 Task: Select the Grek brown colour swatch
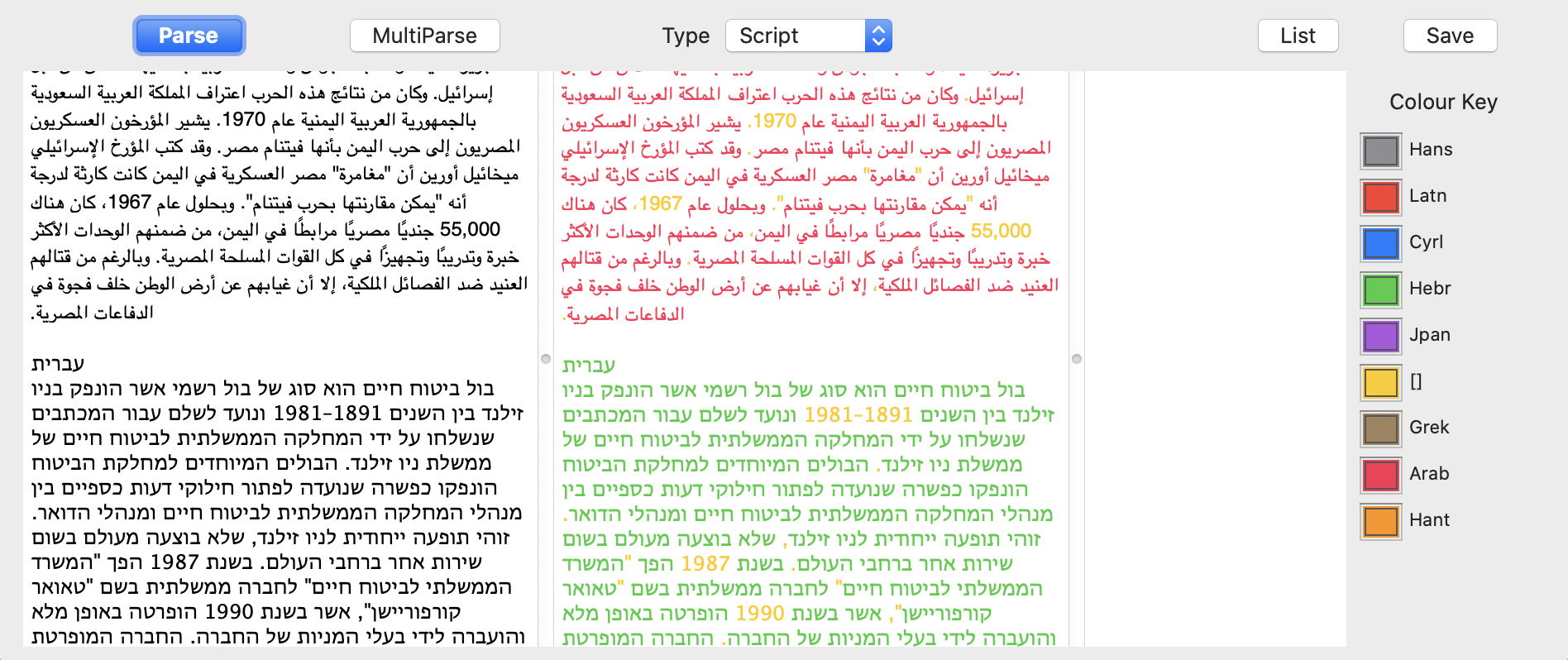click(x=1380, y=428)
